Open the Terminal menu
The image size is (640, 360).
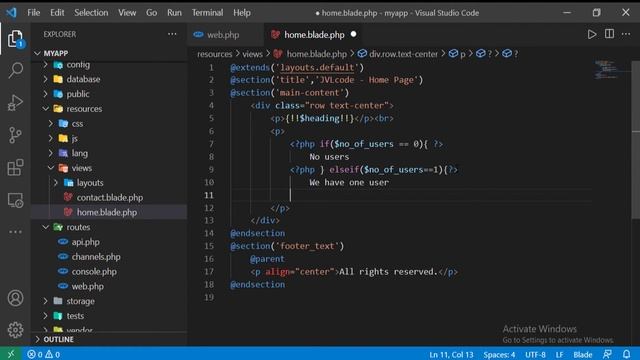pyautogui.click(x=207, y=13)
